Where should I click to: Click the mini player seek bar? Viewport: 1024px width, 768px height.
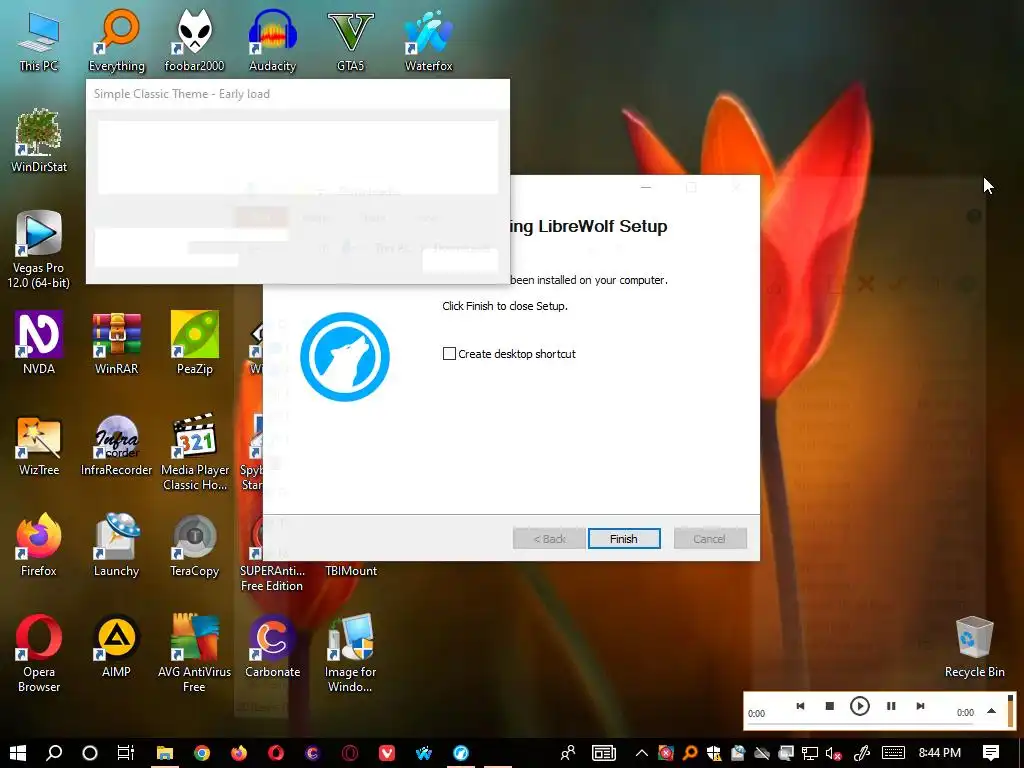(x=859, y=722)
